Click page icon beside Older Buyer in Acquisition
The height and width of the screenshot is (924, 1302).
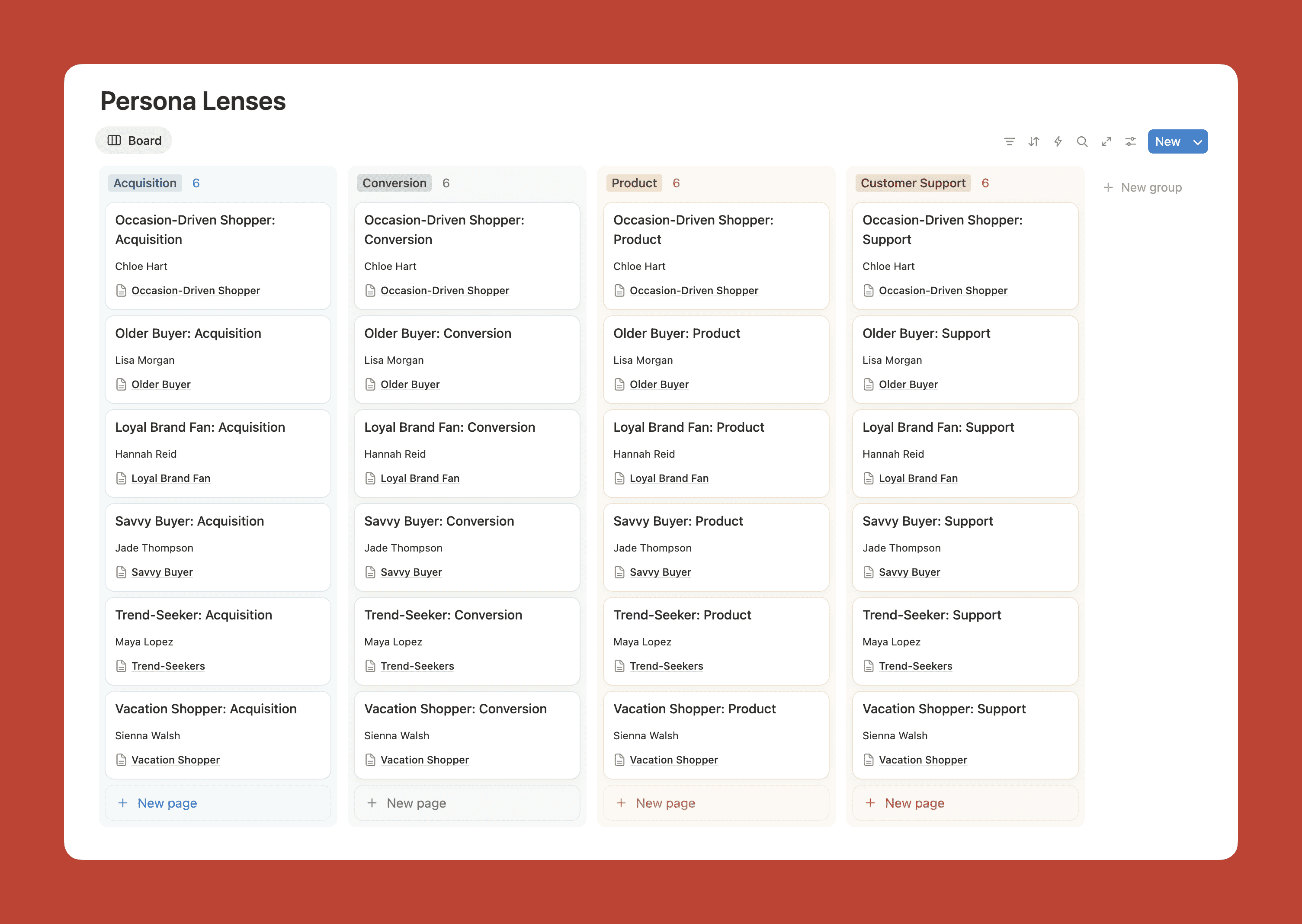[x=121, y=385]
